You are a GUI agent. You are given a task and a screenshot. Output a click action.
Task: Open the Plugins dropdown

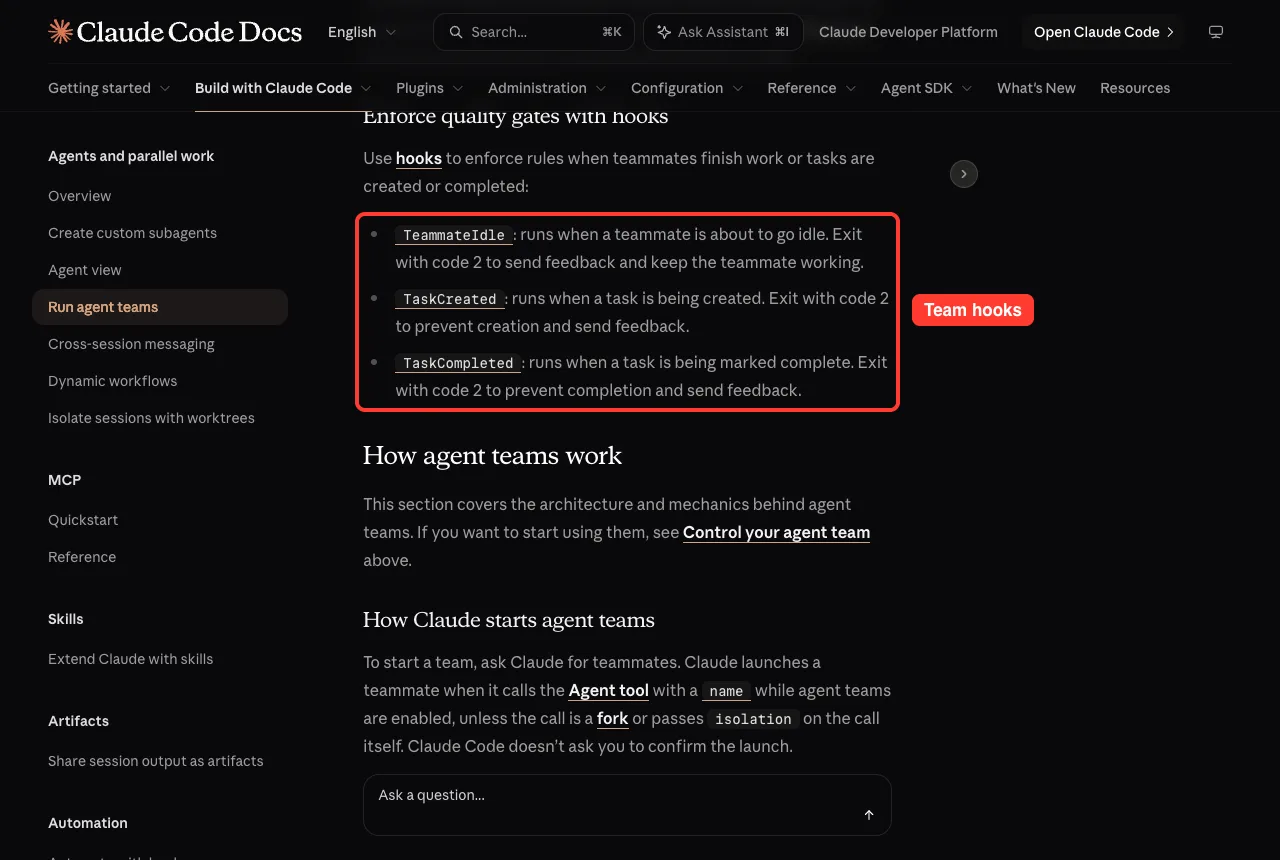(x=430, y=88)
